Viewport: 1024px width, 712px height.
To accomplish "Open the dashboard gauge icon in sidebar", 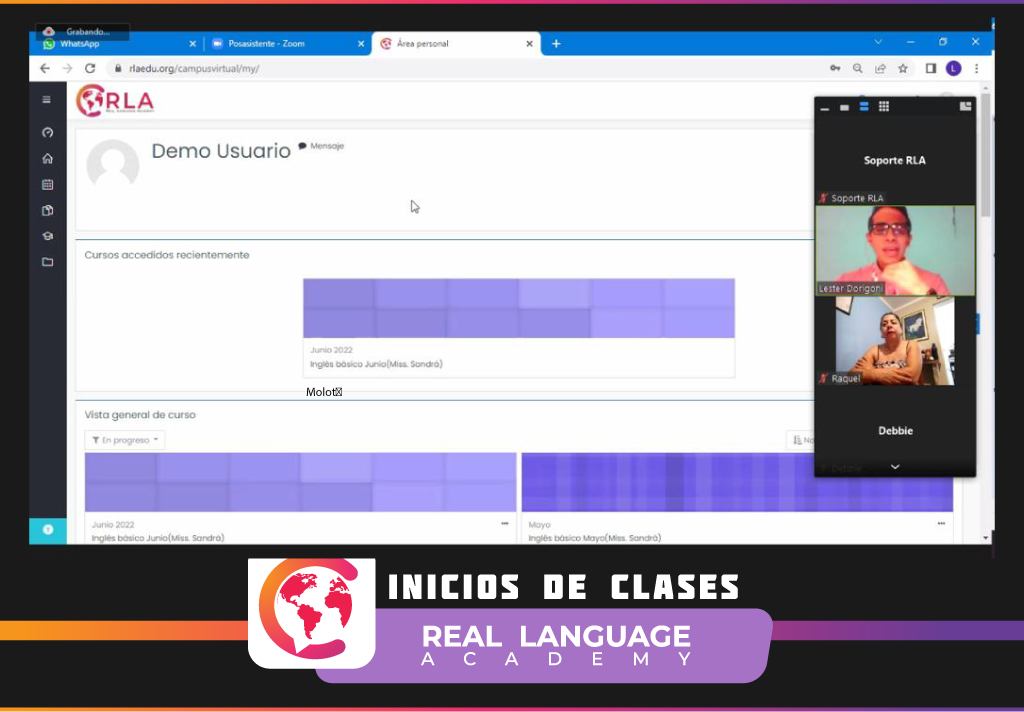I will [47, 133].
